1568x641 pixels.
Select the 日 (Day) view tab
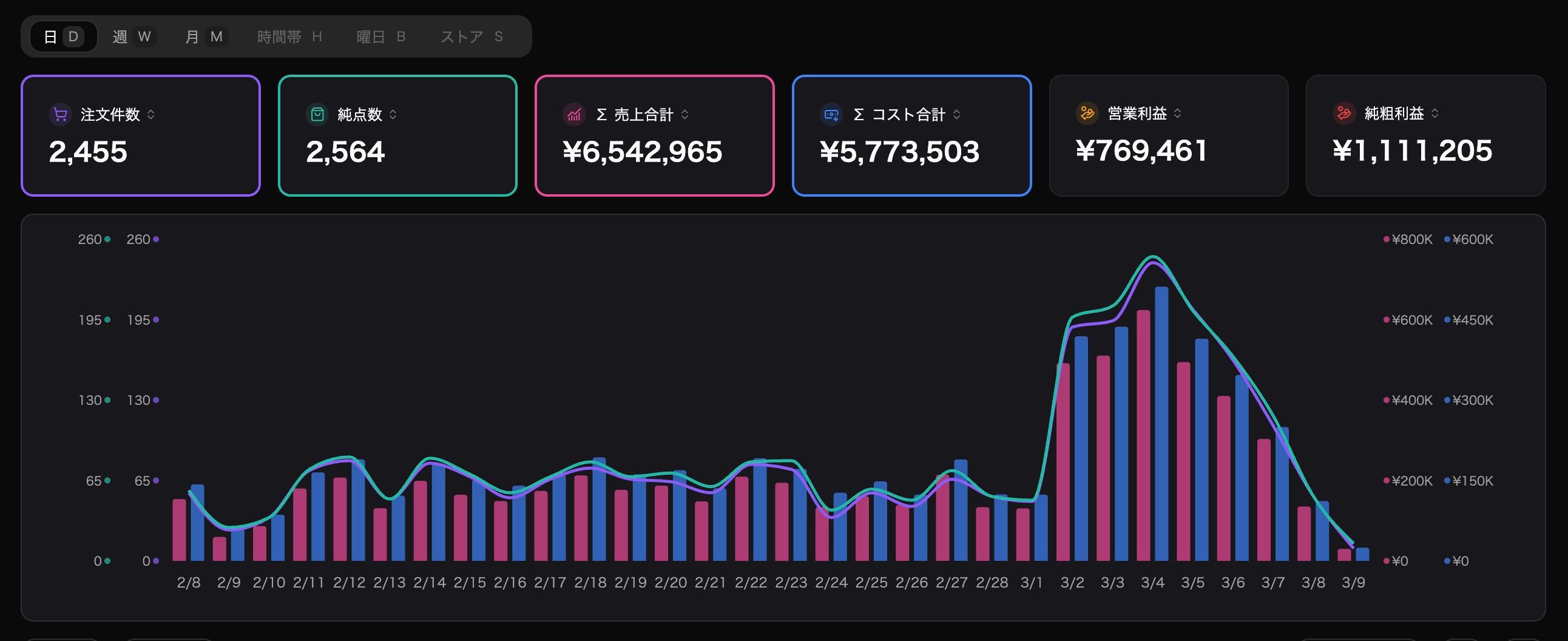63,36
